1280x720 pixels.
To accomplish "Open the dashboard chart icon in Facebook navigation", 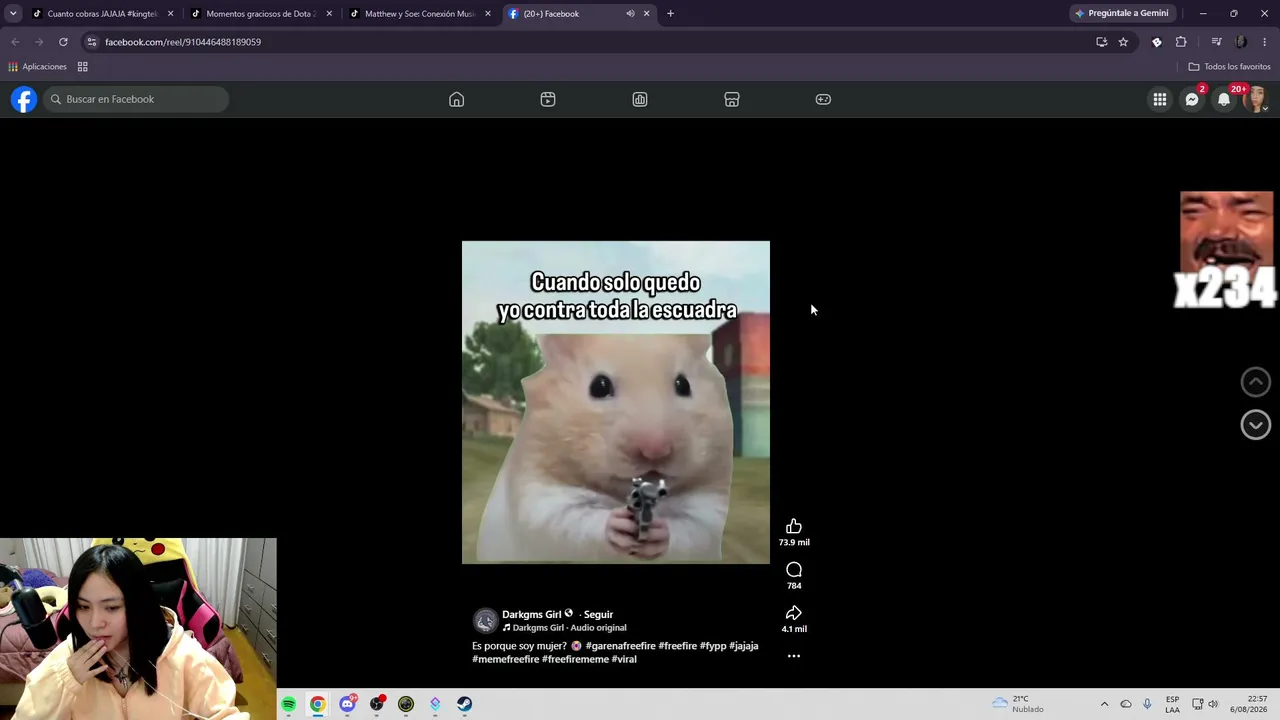I will click(x=640, y=99).
